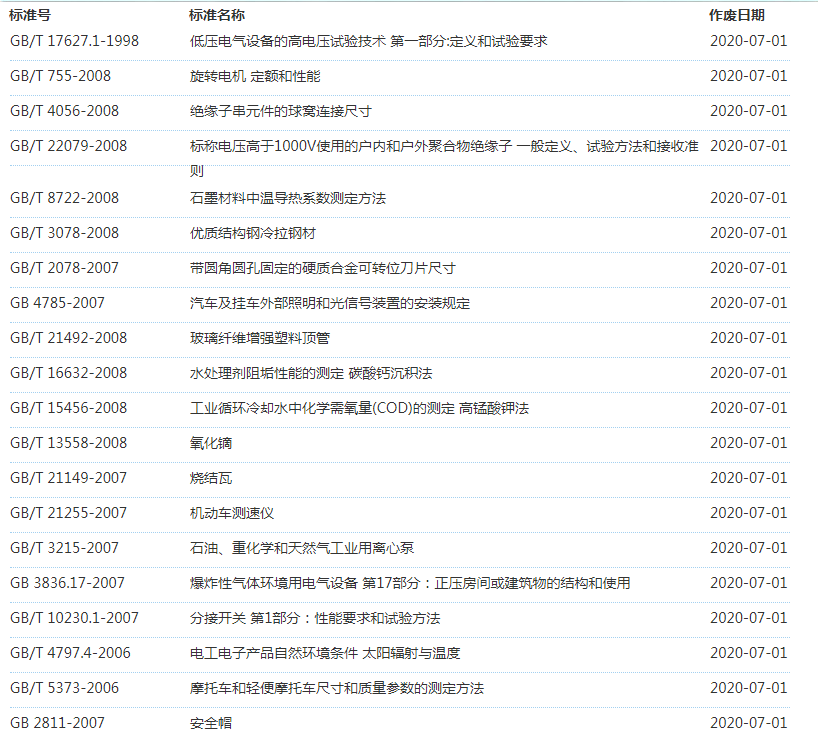This screenshot has height=741, width=818.
Task: Click the 标准号 column header
Action: (30, 15)
